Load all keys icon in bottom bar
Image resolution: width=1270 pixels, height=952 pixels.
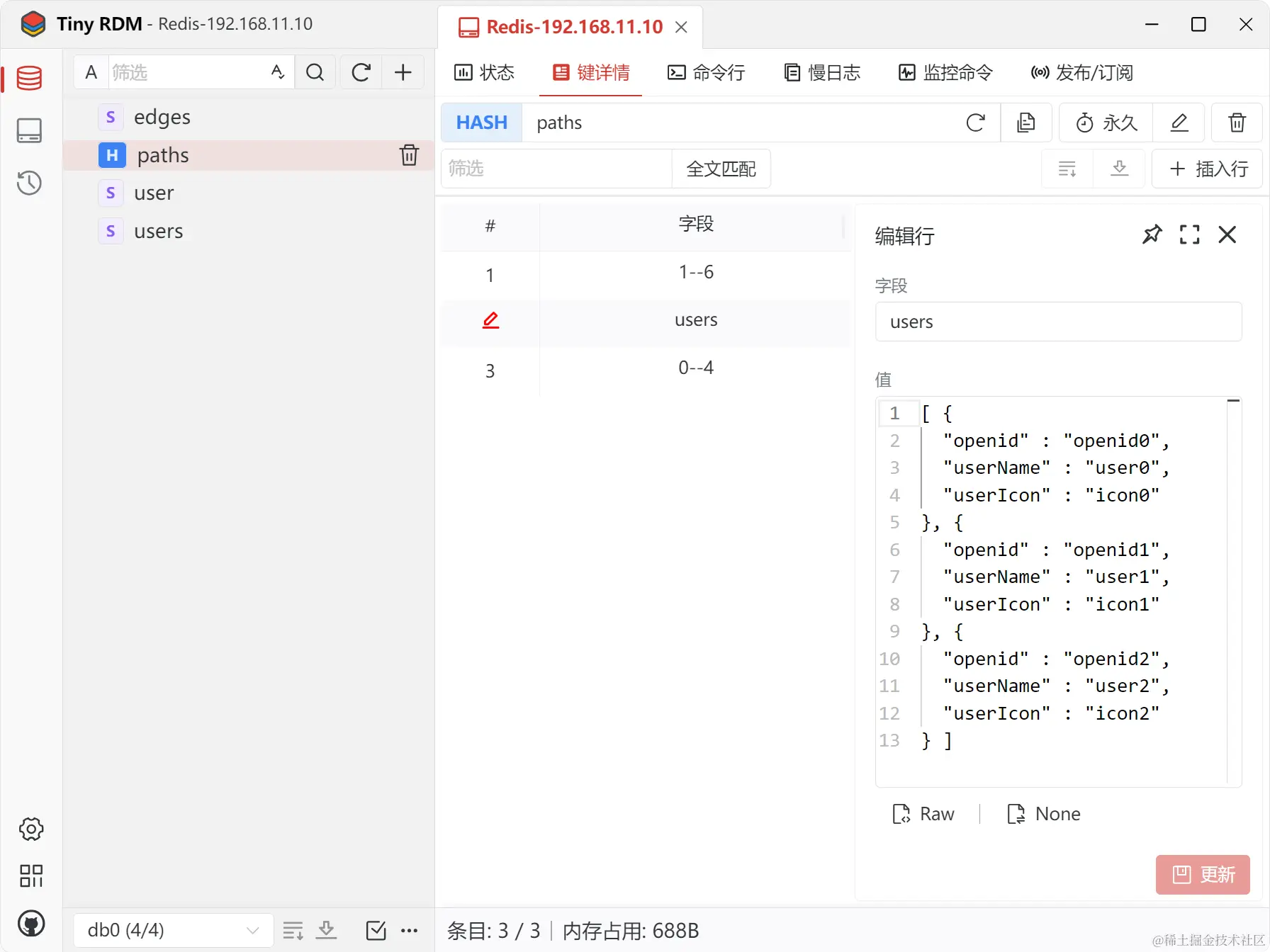pos(326,930)
